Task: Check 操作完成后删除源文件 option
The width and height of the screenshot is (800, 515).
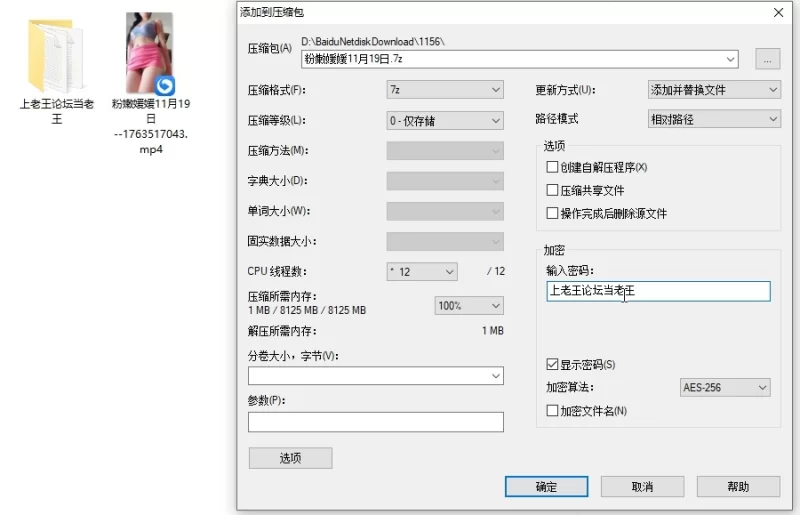Action: coord(552,213)
